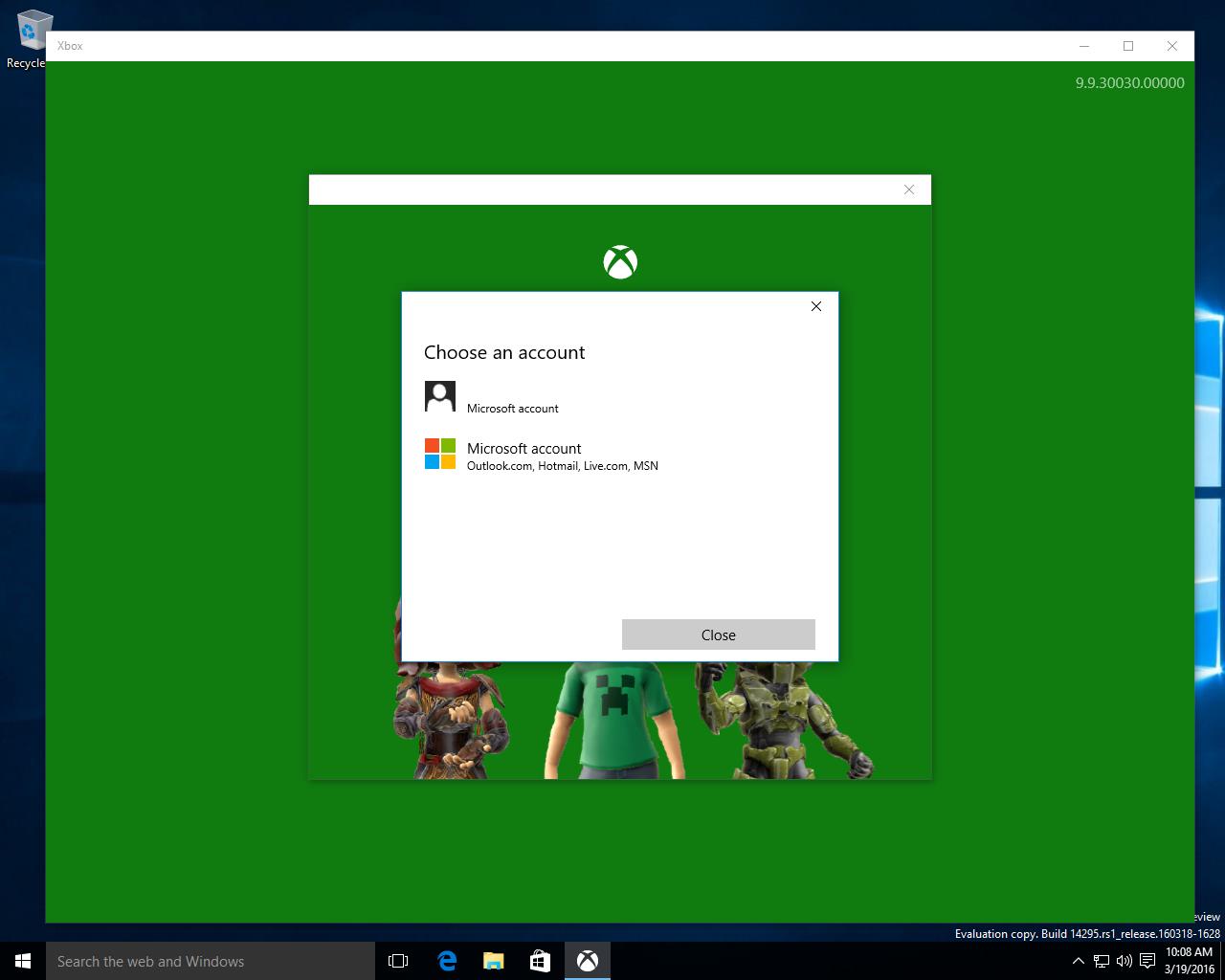Close the Xbox sign-in panel with its X
Image resolution: width=1225 pixels, height=980 pixels.
909,189
